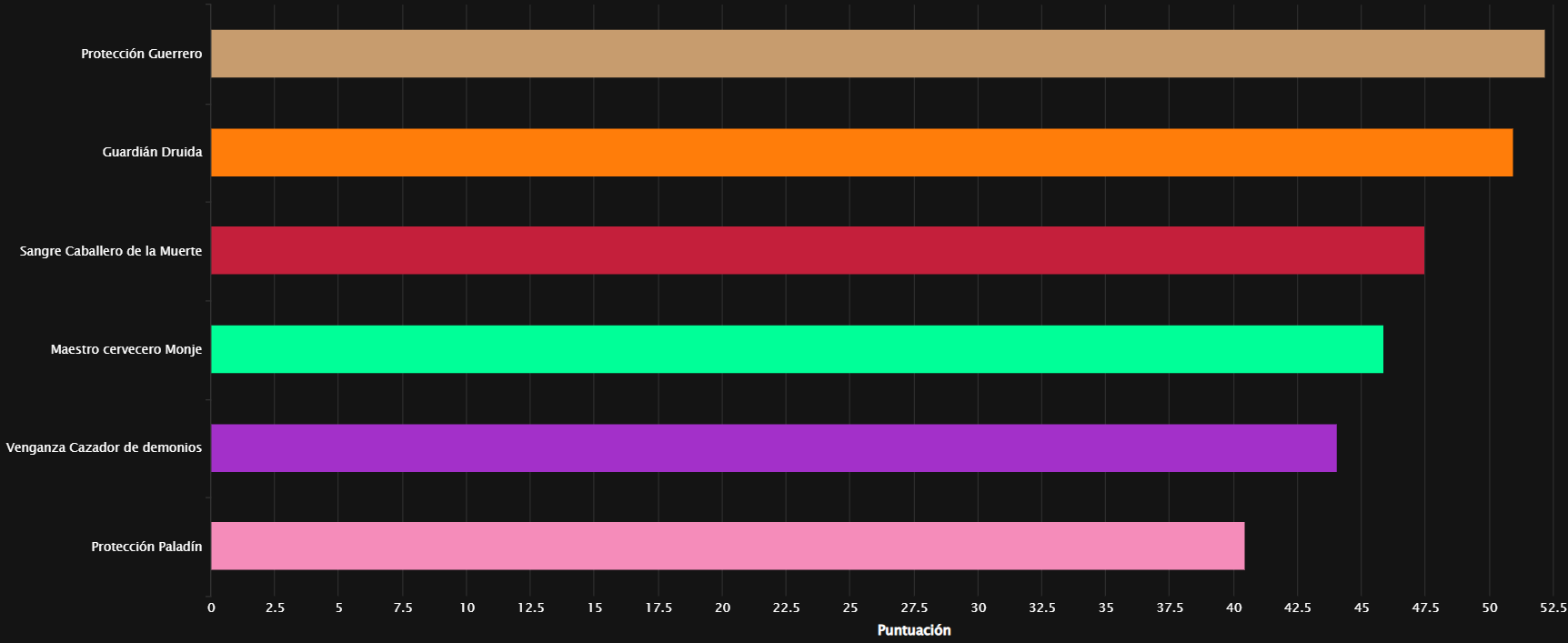Click the Guardián Druida axis label
Image resolution: width=1568 pixels, height=643 pixels.
tap(152, 152)
